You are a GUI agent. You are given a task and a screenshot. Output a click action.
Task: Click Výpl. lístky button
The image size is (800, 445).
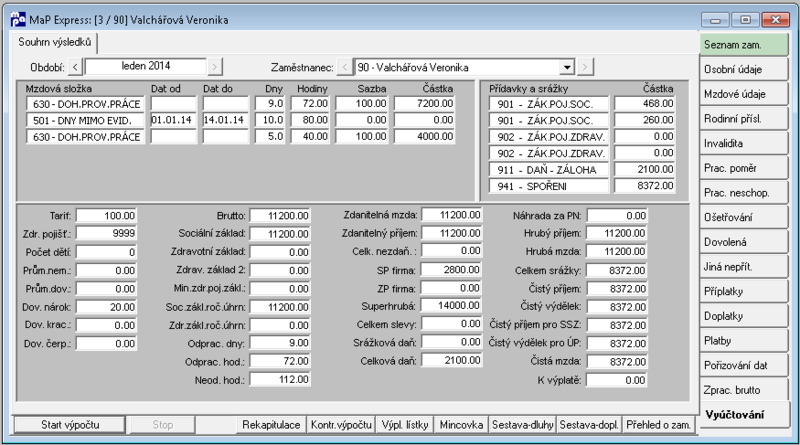pyautogui.click(x=405, y=425)
